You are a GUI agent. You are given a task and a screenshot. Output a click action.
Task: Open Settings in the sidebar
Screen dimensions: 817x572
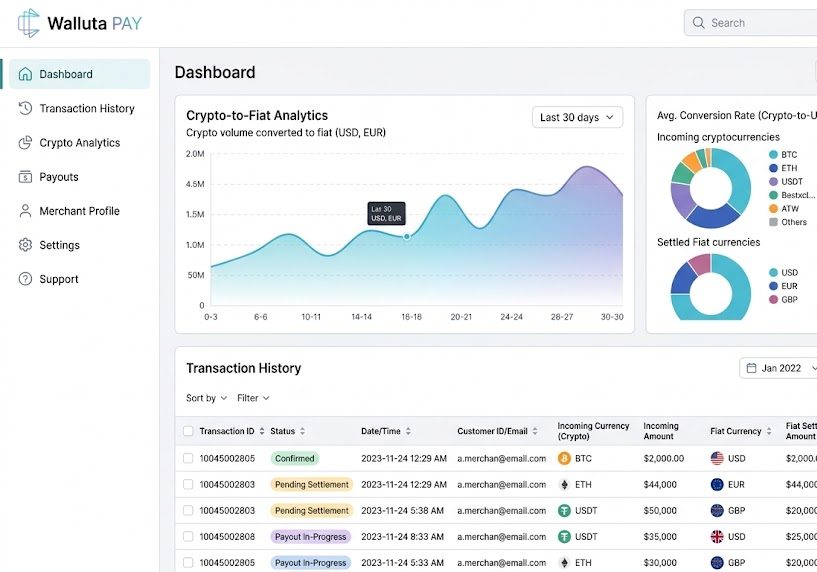tap(80, 245)
